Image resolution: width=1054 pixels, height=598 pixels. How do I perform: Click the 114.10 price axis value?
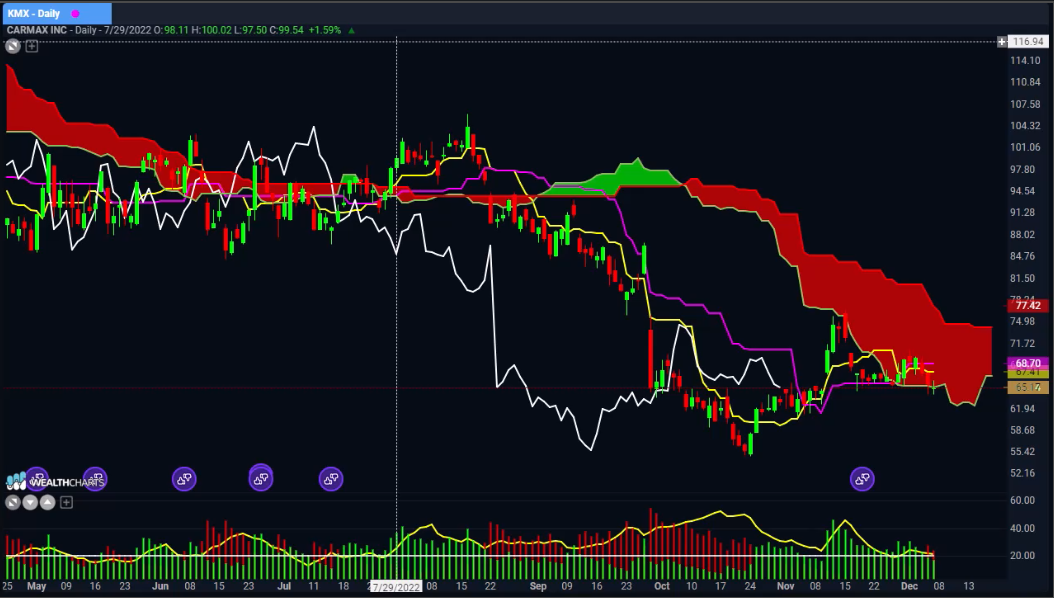[x=1025, y=60]
